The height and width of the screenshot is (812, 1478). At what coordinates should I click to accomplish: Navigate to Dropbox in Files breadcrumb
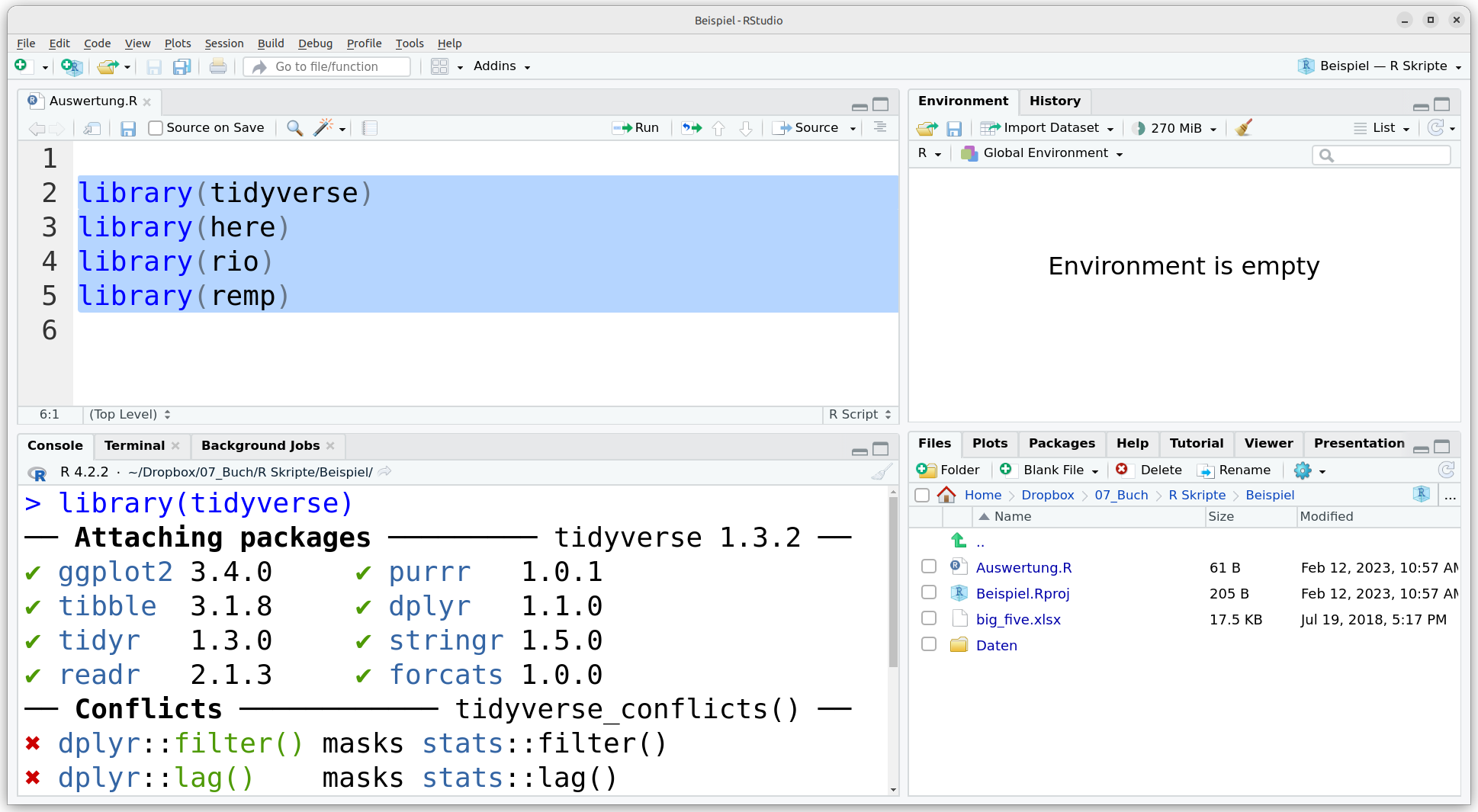click(x=1047, y=495)
